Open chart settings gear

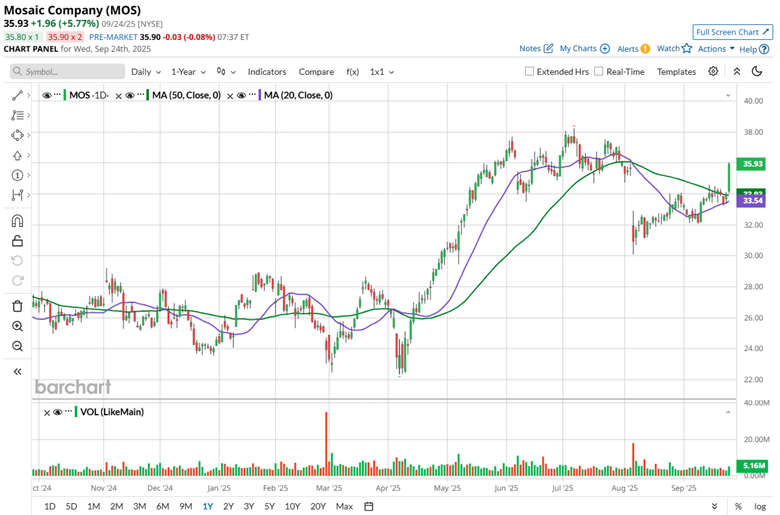pos(713,72)
